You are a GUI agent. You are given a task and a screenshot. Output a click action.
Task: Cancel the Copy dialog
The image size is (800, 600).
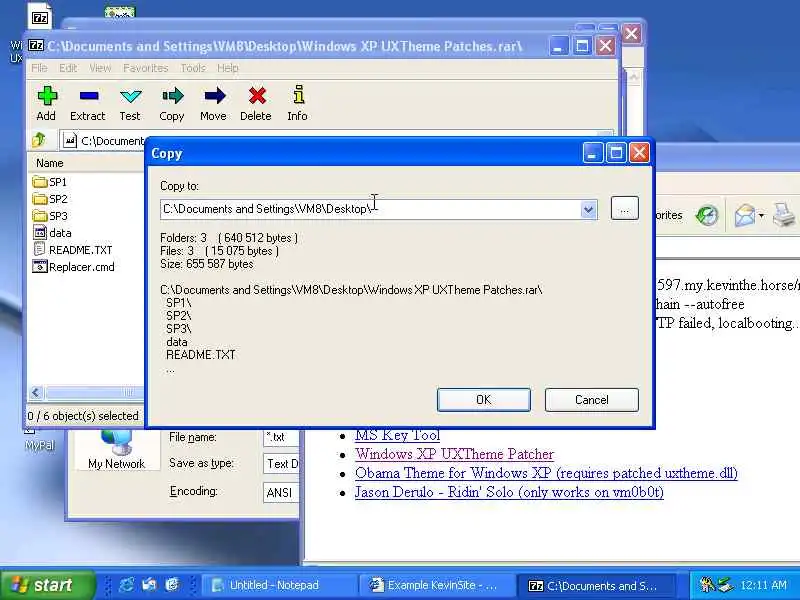coord(591,399)
